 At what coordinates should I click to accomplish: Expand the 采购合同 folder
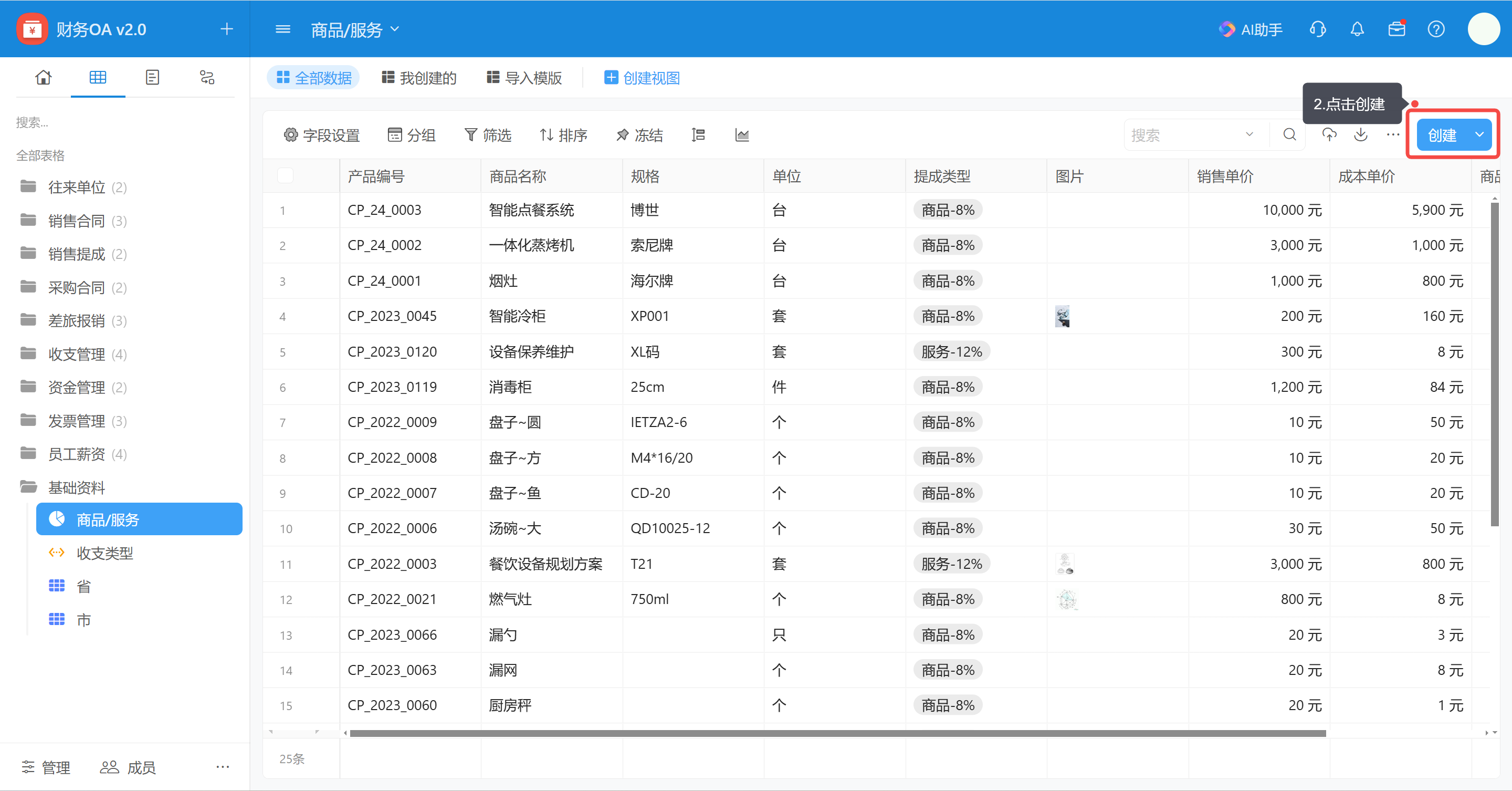[73, 287]
